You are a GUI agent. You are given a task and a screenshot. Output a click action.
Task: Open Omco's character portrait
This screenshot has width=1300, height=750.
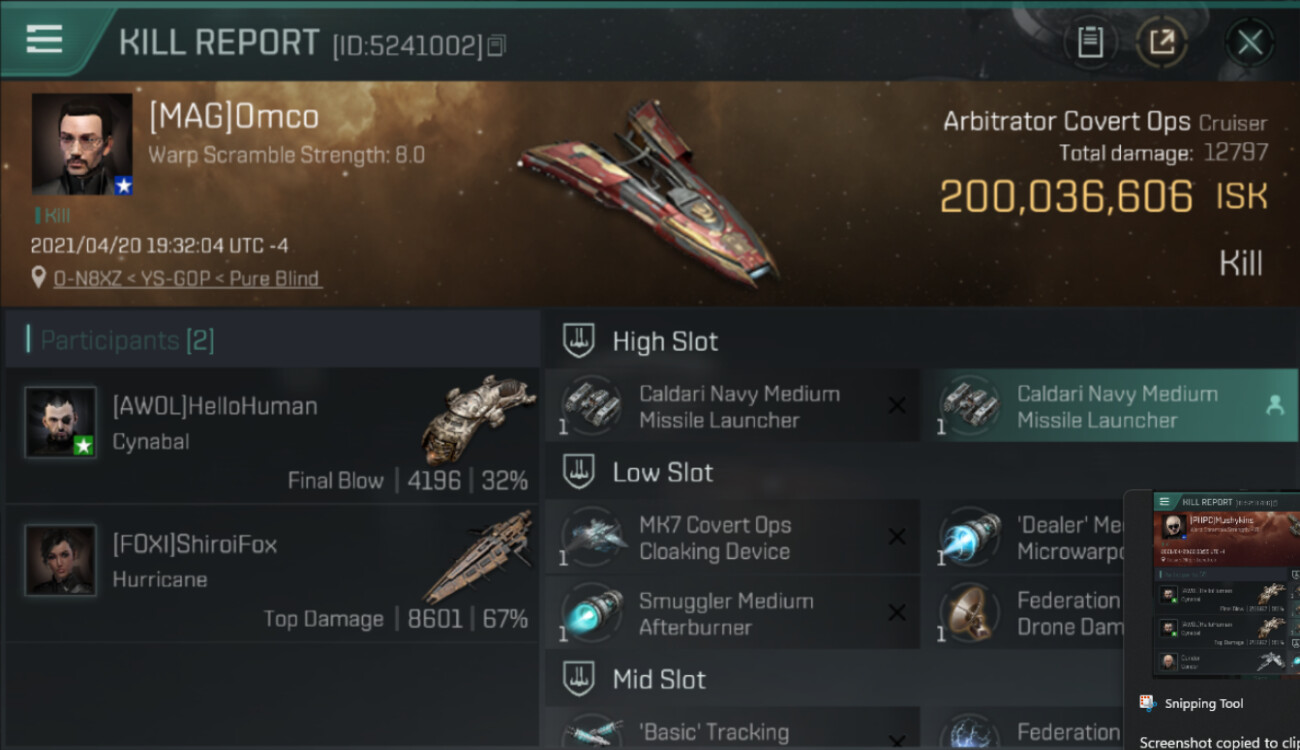[82, 144]
